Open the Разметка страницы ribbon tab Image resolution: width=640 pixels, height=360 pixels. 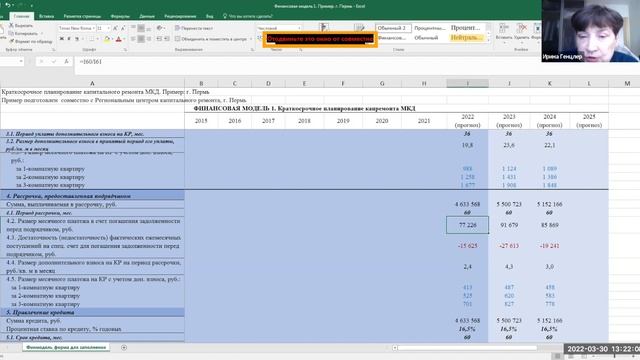(82, 16)
